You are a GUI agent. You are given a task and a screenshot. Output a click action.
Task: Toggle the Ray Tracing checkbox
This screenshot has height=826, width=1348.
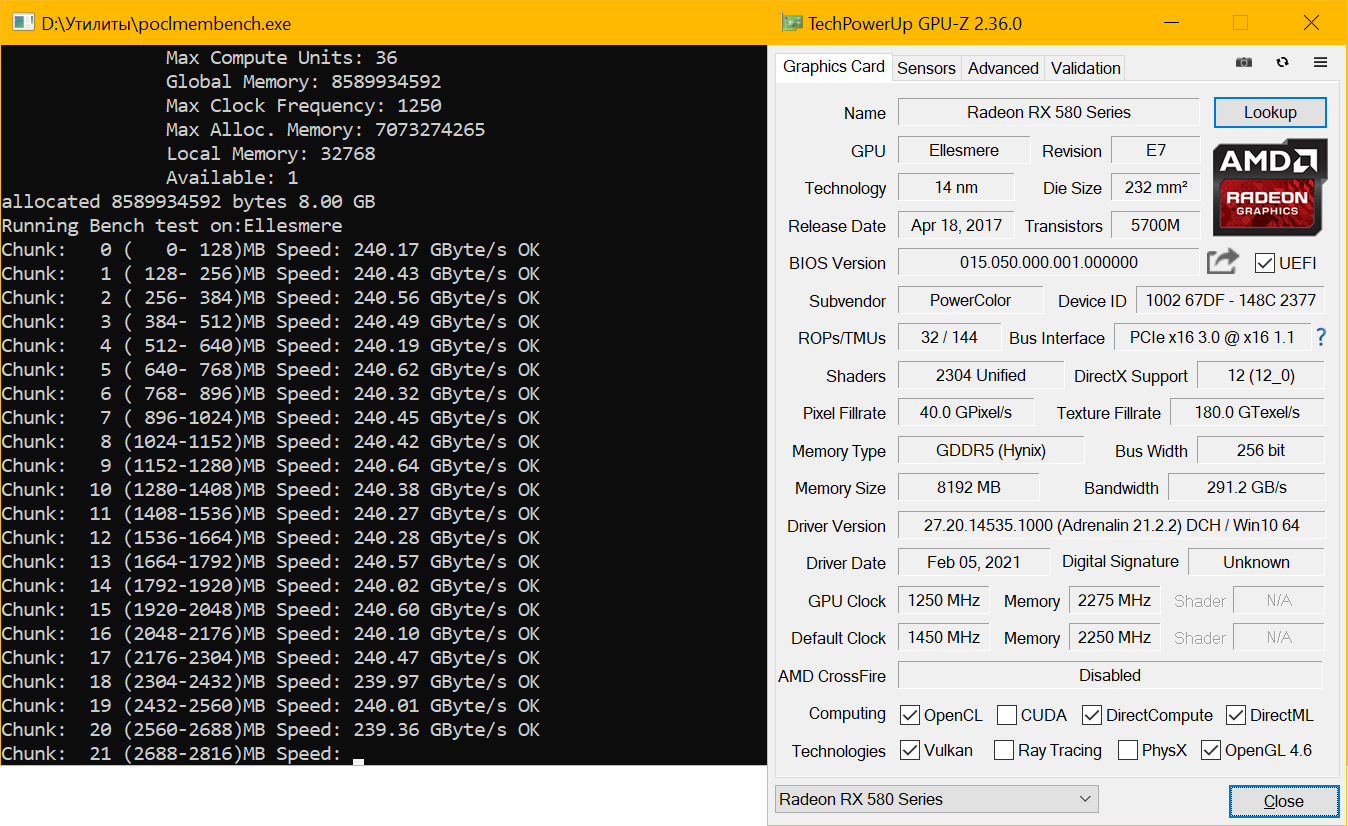click(1004, 750)
